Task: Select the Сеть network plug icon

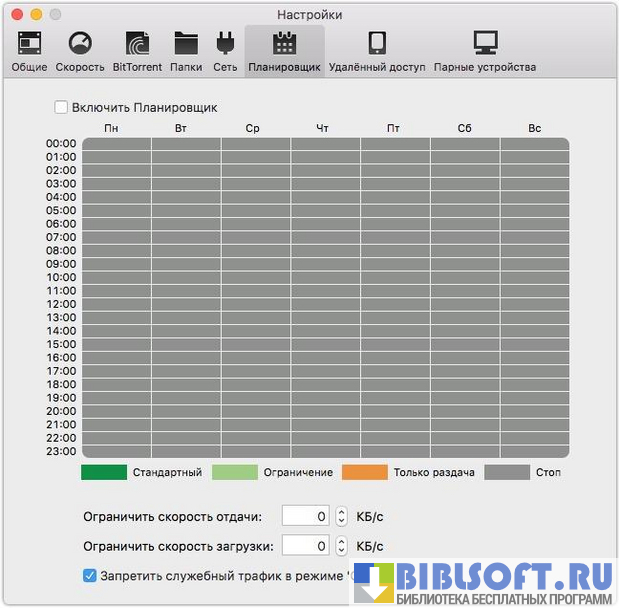Action: coord(224,45)
